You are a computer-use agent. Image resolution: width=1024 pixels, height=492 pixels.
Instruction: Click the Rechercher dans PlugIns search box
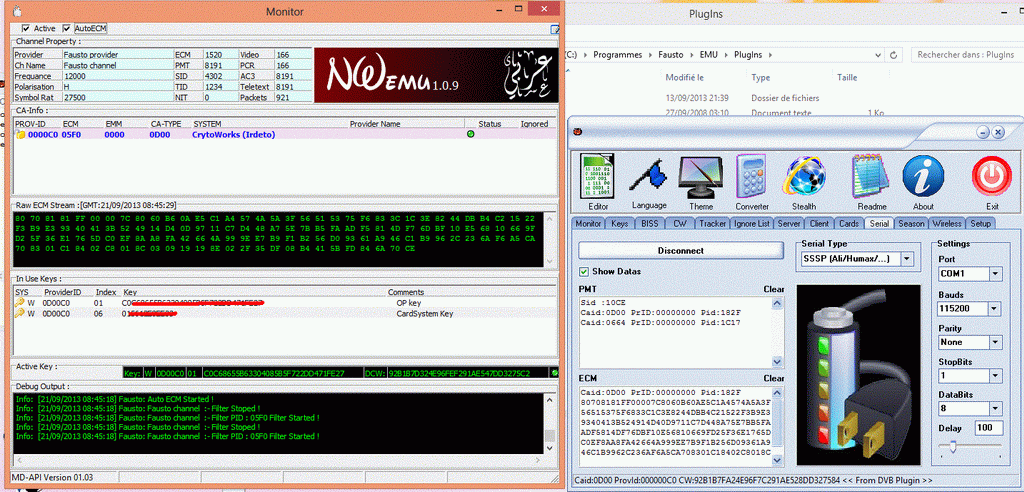(967, 55)
